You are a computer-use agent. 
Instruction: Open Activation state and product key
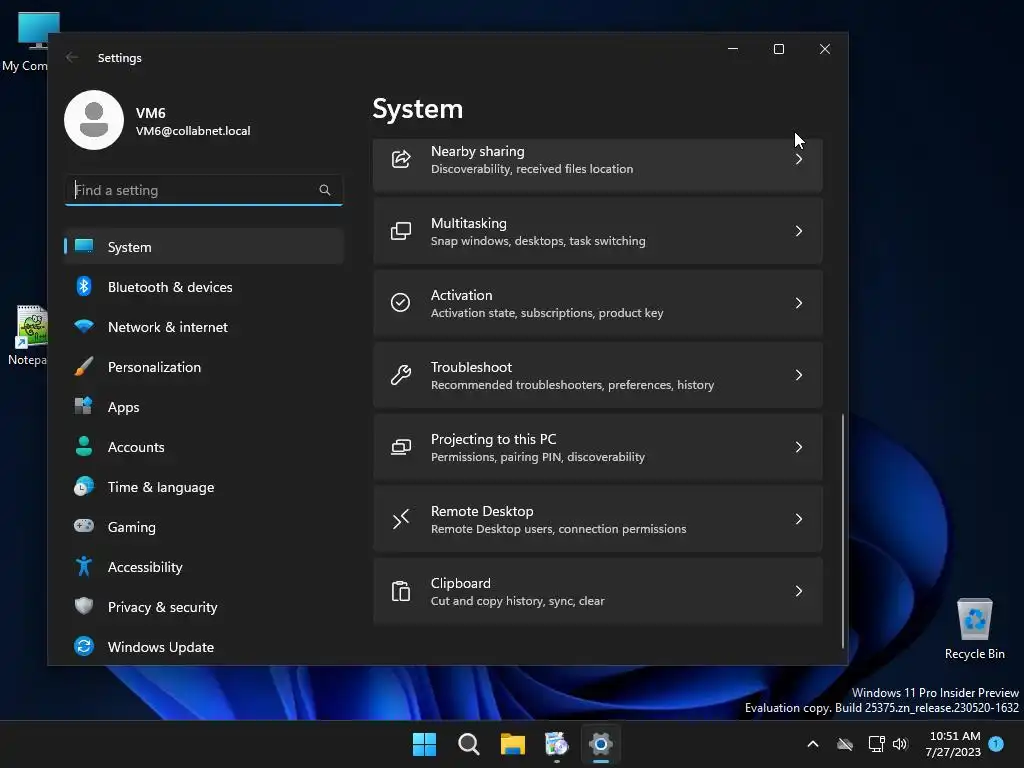pyautogui.click(x=598, y=302)
